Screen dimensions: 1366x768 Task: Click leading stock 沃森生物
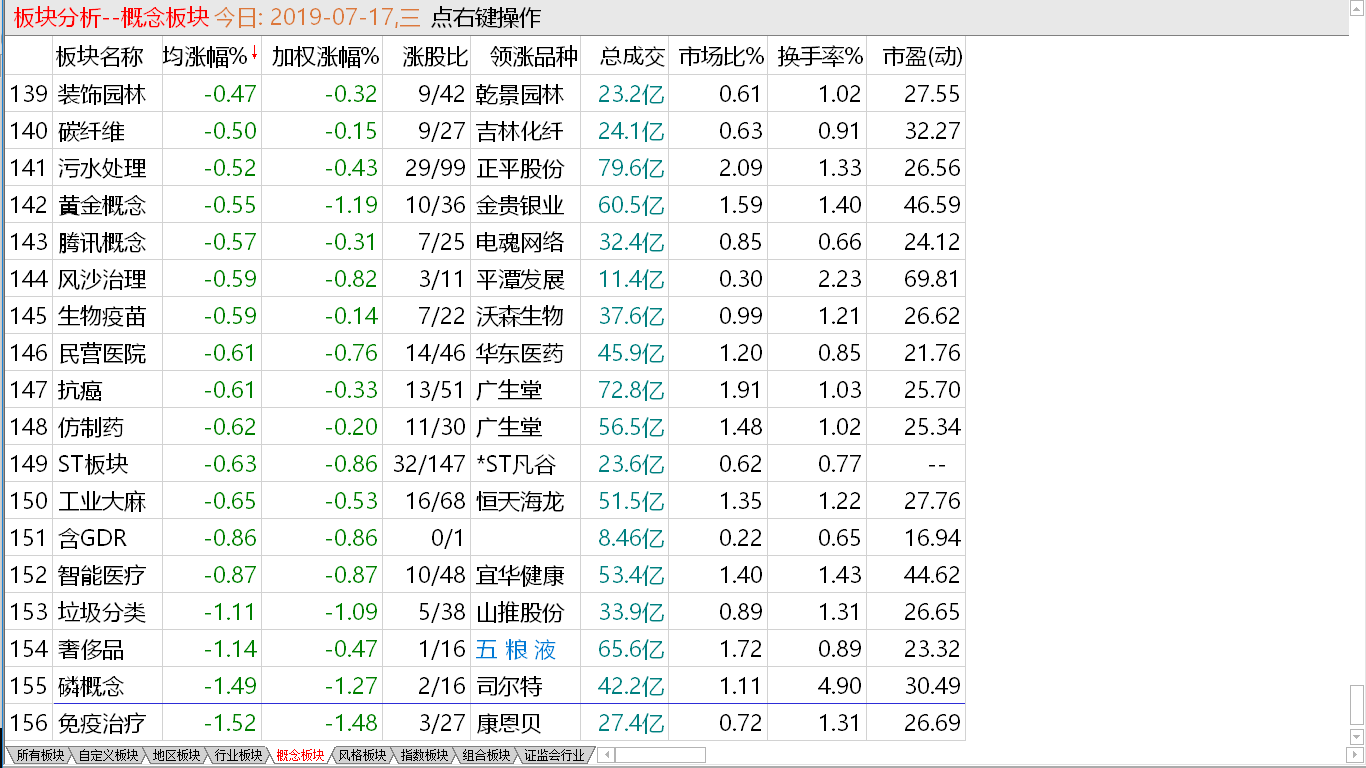(x=520, y=316)
